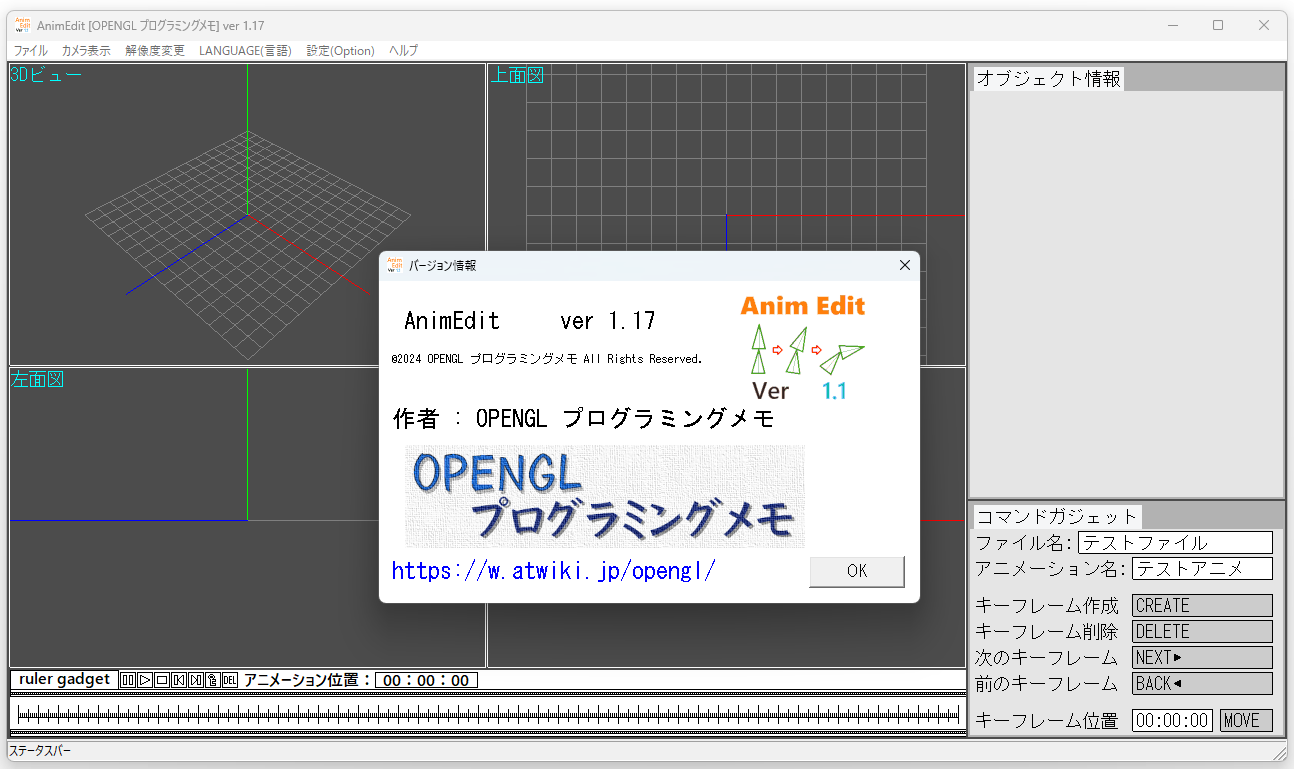Click the 3Dビュー viewport label
The height and width of the screenshot is (769, 1294).
click(46, 74)
